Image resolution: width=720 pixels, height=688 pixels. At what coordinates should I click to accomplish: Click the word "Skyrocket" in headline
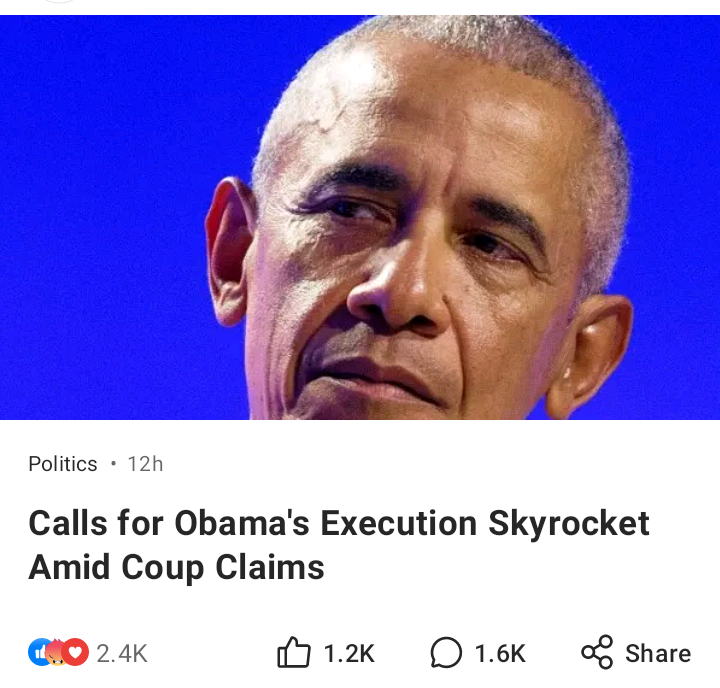pos(569,523)
